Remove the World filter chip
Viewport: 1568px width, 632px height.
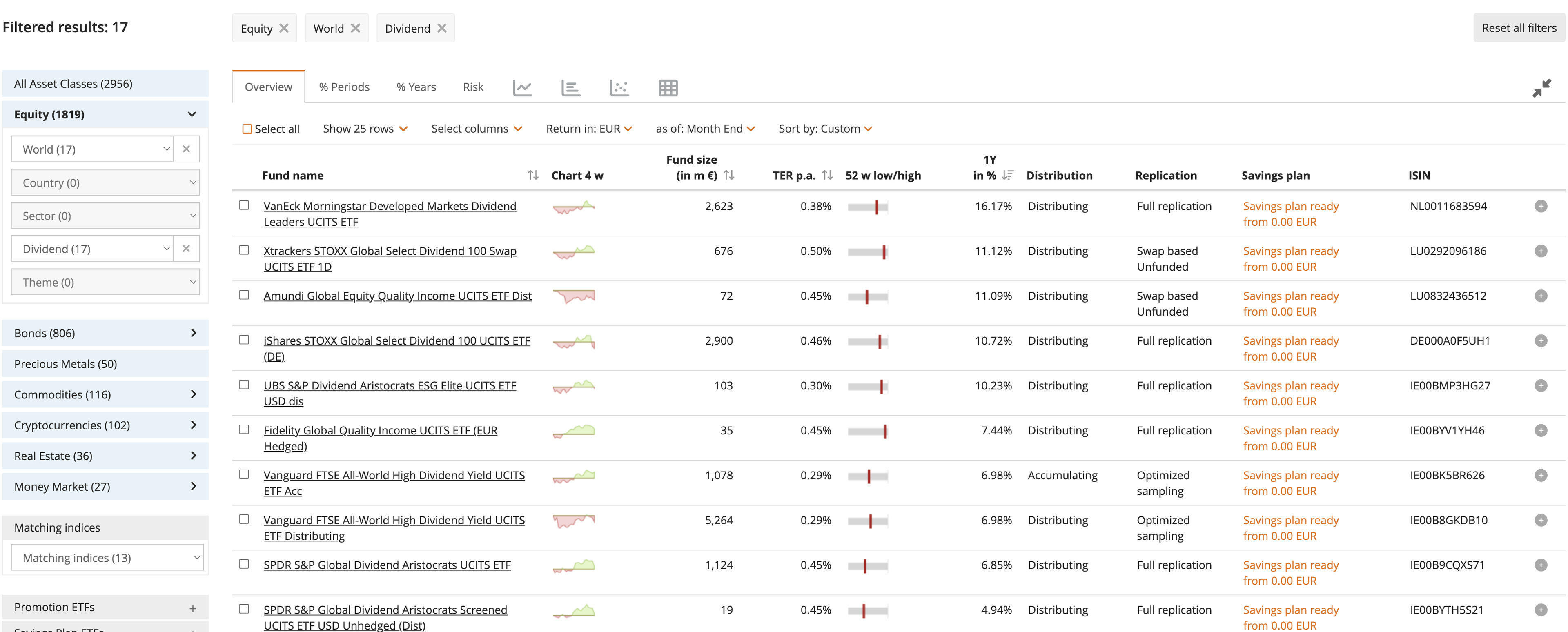point(356,28)
